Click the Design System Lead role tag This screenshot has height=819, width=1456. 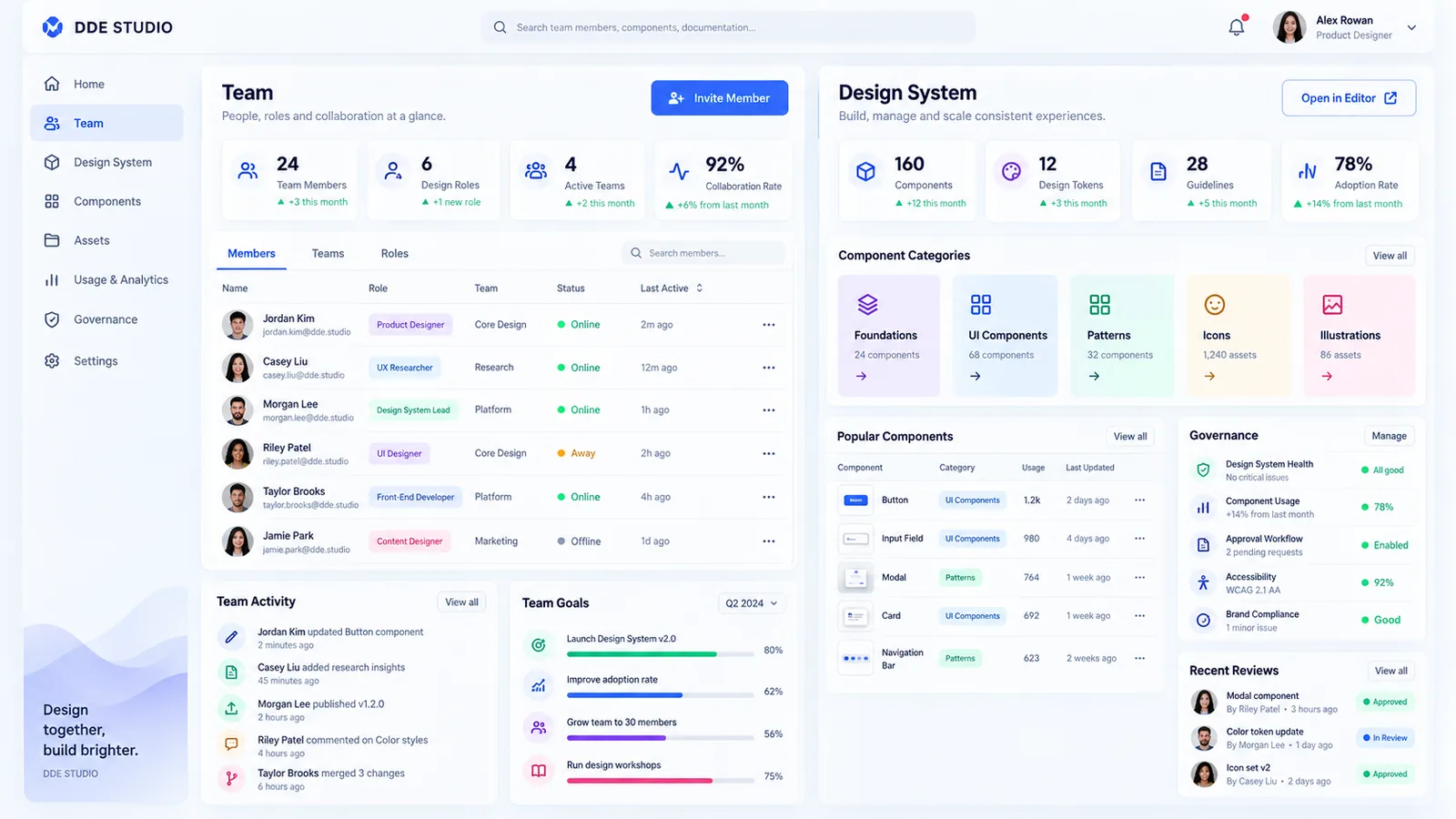[x=413, y=410]
